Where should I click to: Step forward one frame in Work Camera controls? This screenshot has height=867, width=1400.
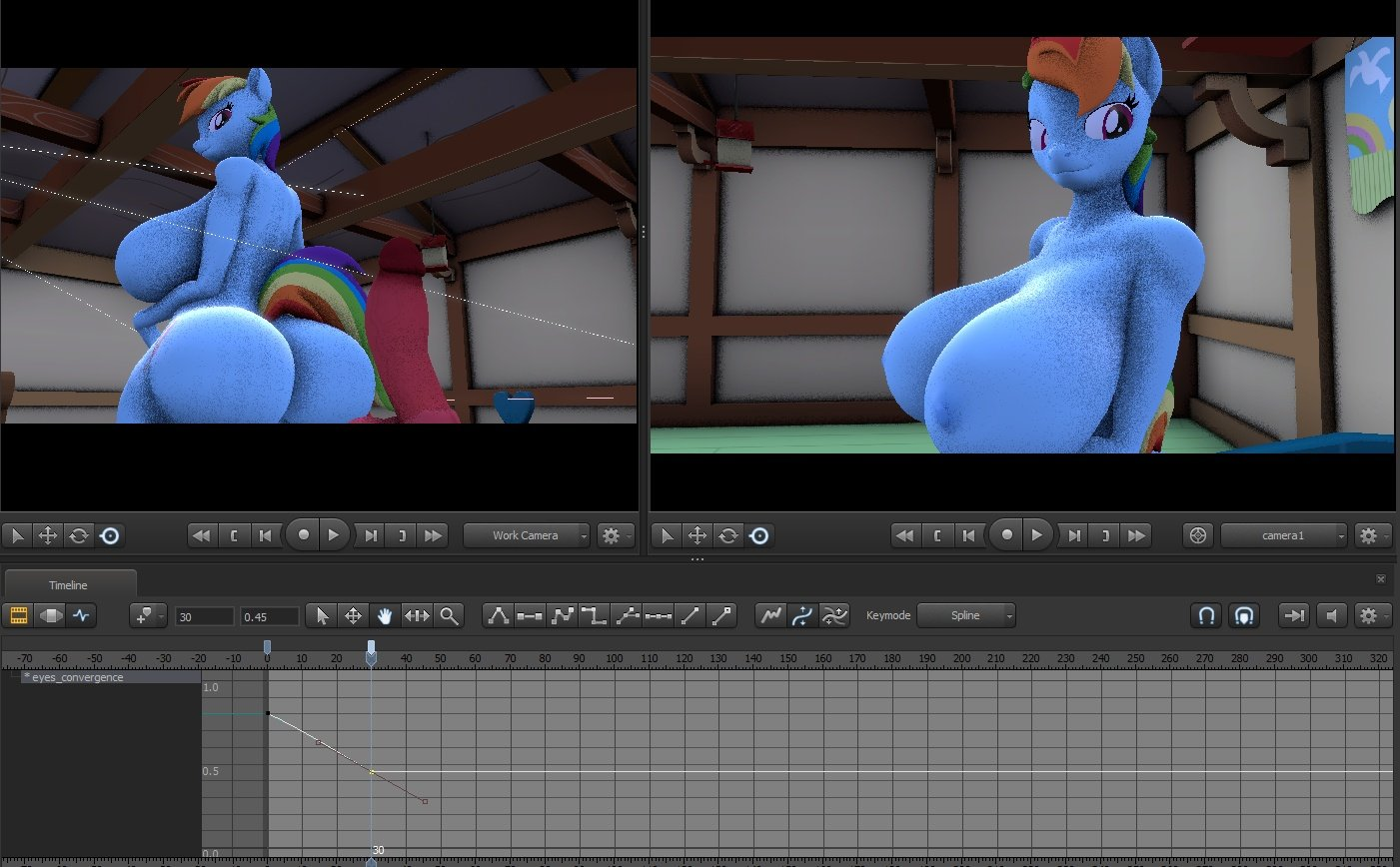coord(371,535)
